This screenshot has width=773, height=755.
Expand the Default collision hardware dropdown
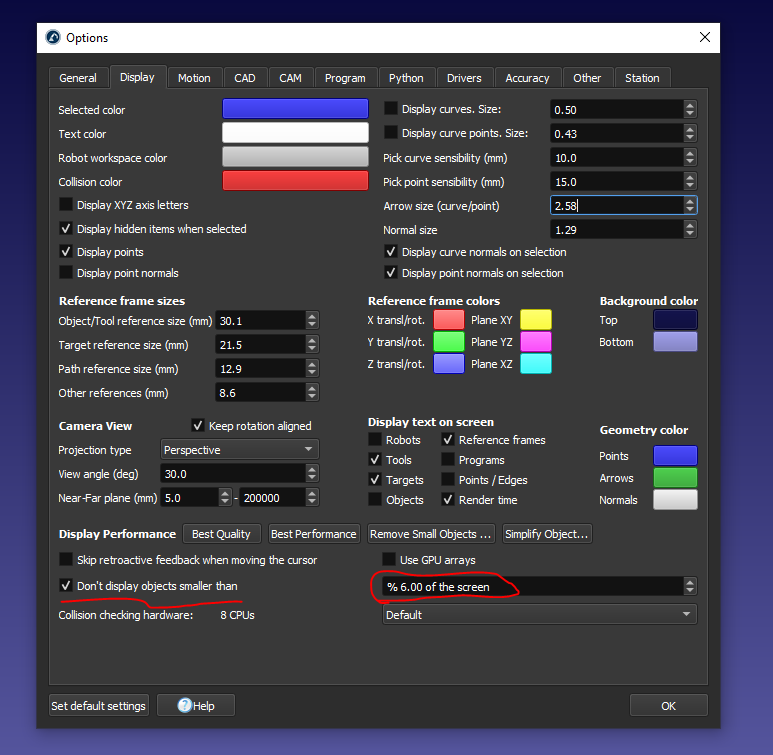point(540,615)
